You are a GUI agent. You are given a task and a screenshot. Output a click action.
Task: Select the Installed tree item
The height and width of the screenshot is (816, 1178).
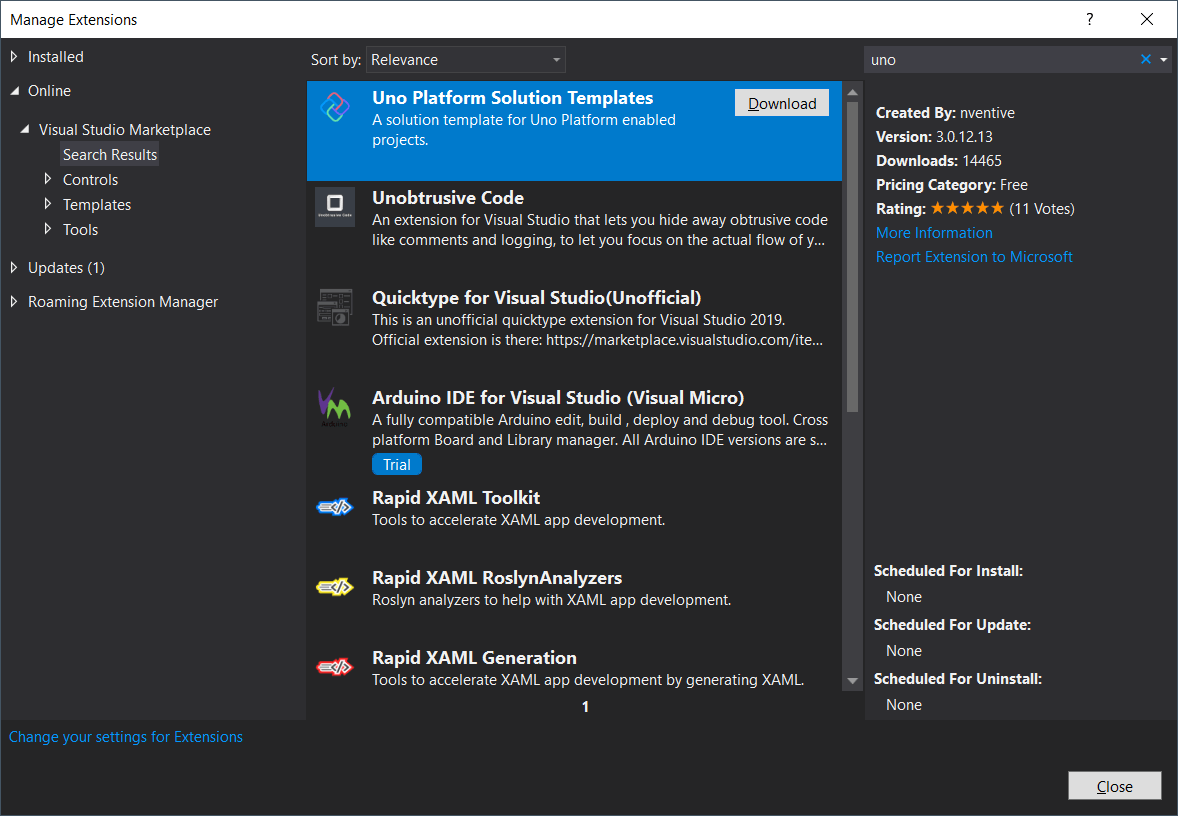coord(56,56)
